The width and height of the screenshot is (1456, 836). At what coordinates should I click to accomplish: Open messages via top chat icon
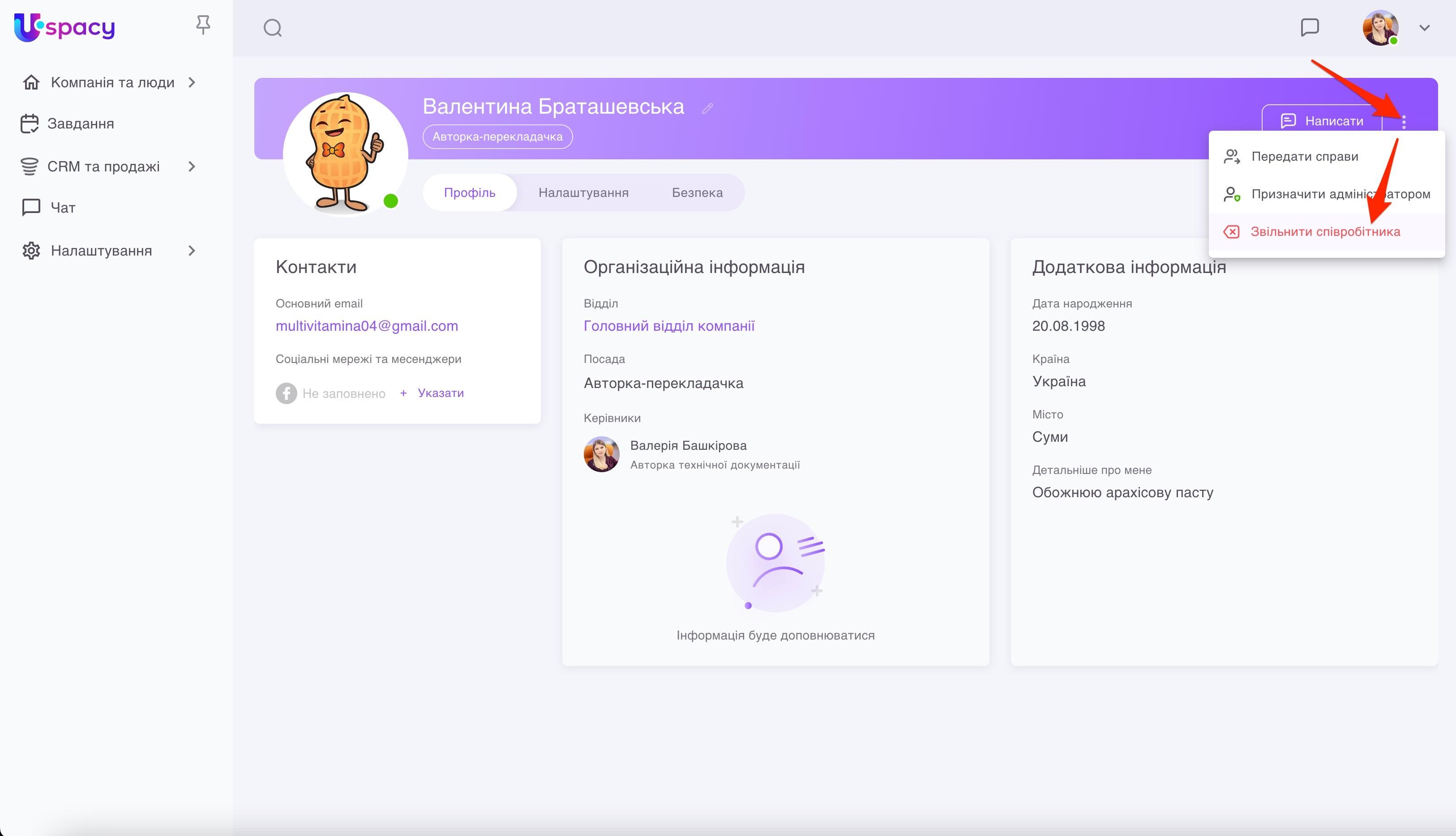1309,27
